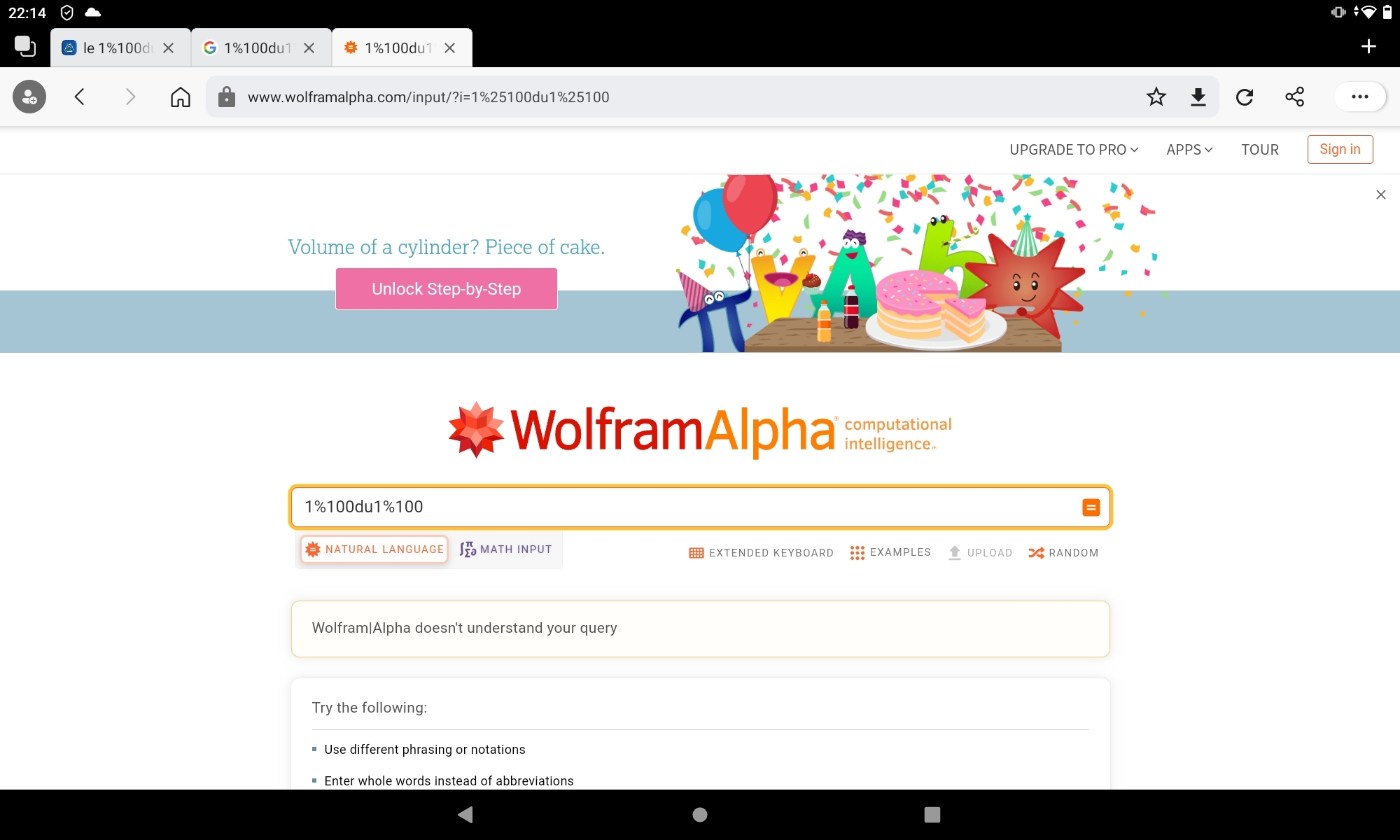Click the Sign in button

(1340, 149)
